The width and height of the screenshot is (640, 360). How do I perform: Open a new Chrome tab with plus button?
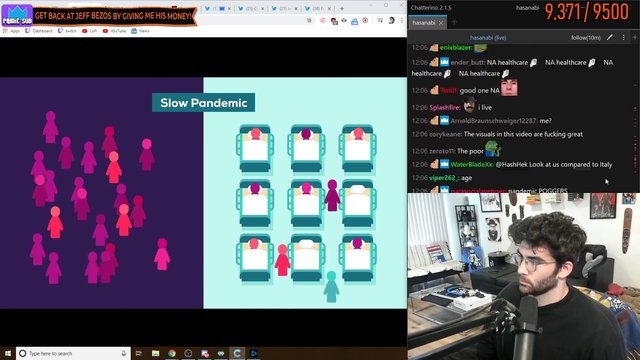click(x=342, y=8)
